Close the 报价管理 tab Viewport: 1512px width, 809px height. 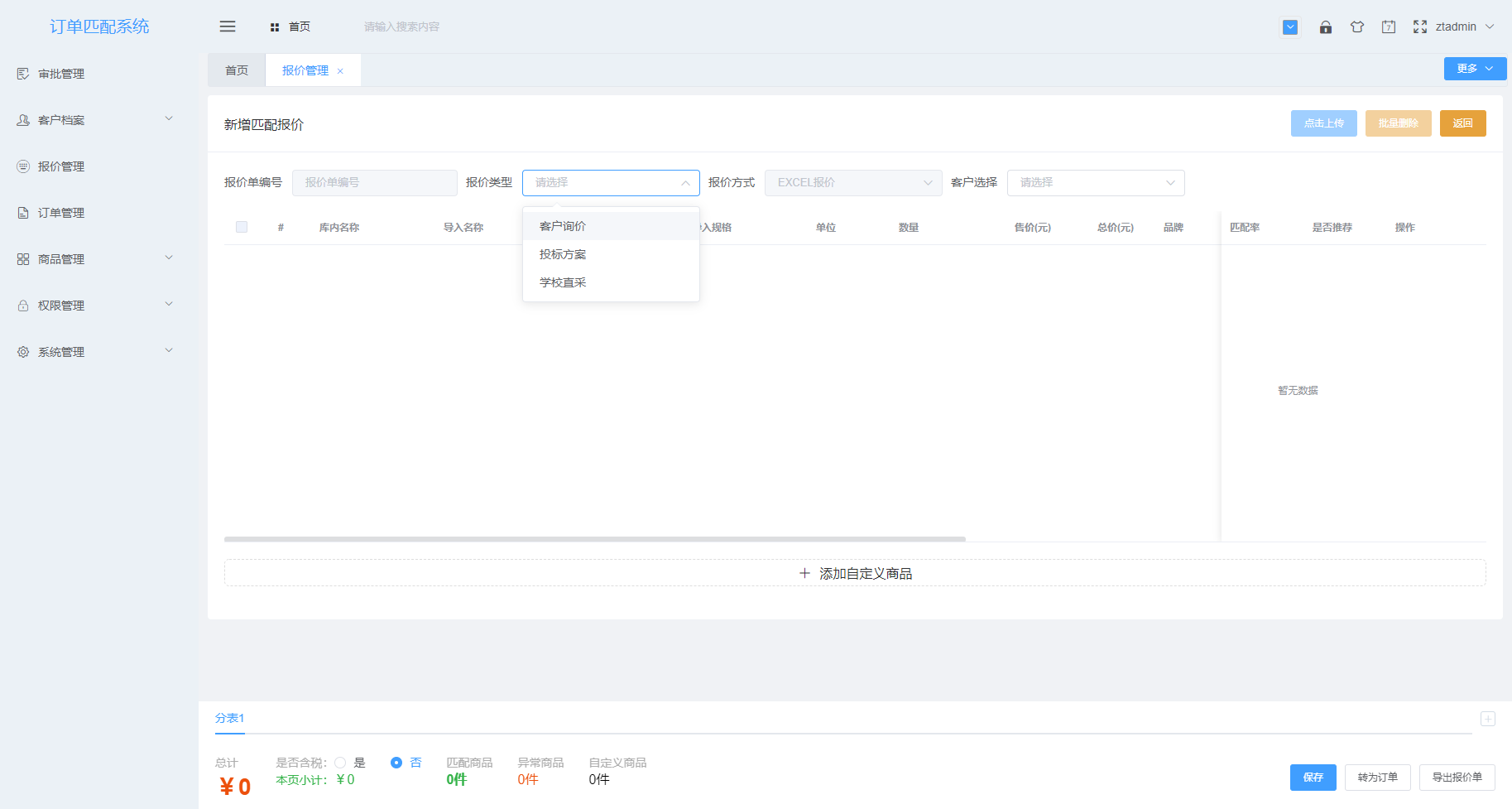340,71
